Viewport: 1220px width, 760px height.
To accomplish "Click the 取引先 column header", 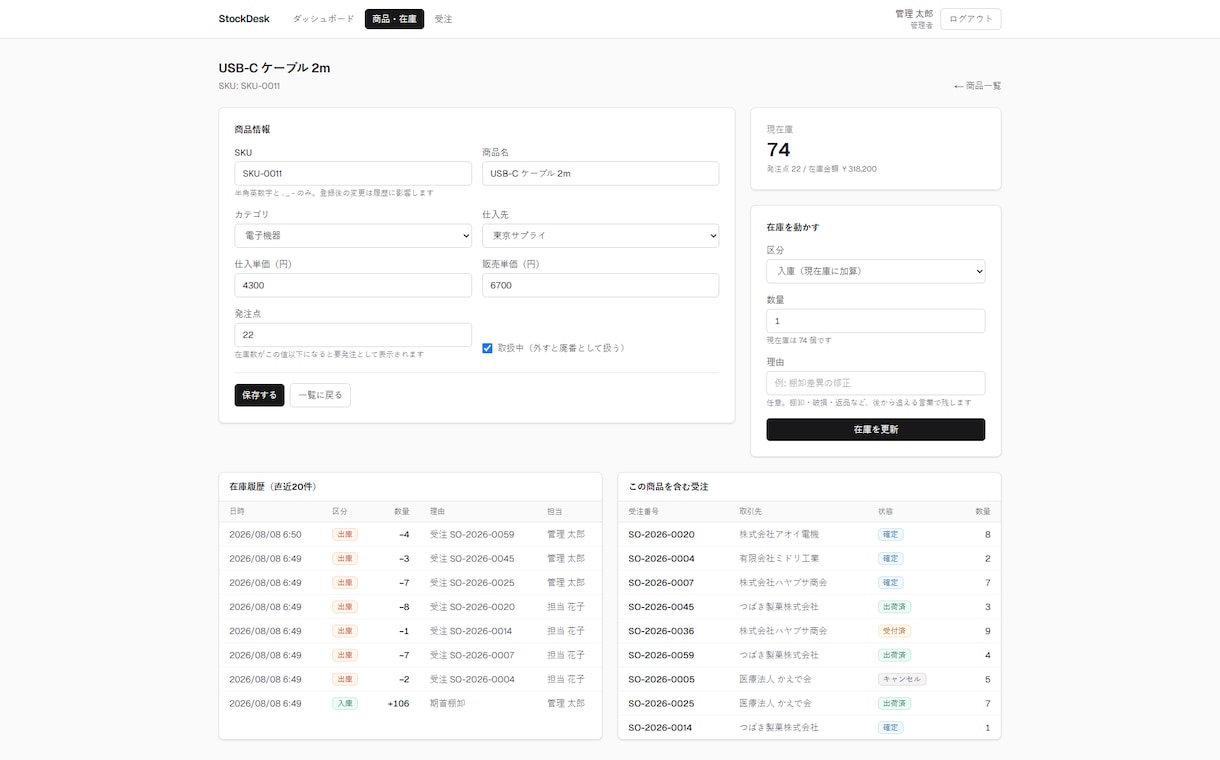I will pos(750,511).
